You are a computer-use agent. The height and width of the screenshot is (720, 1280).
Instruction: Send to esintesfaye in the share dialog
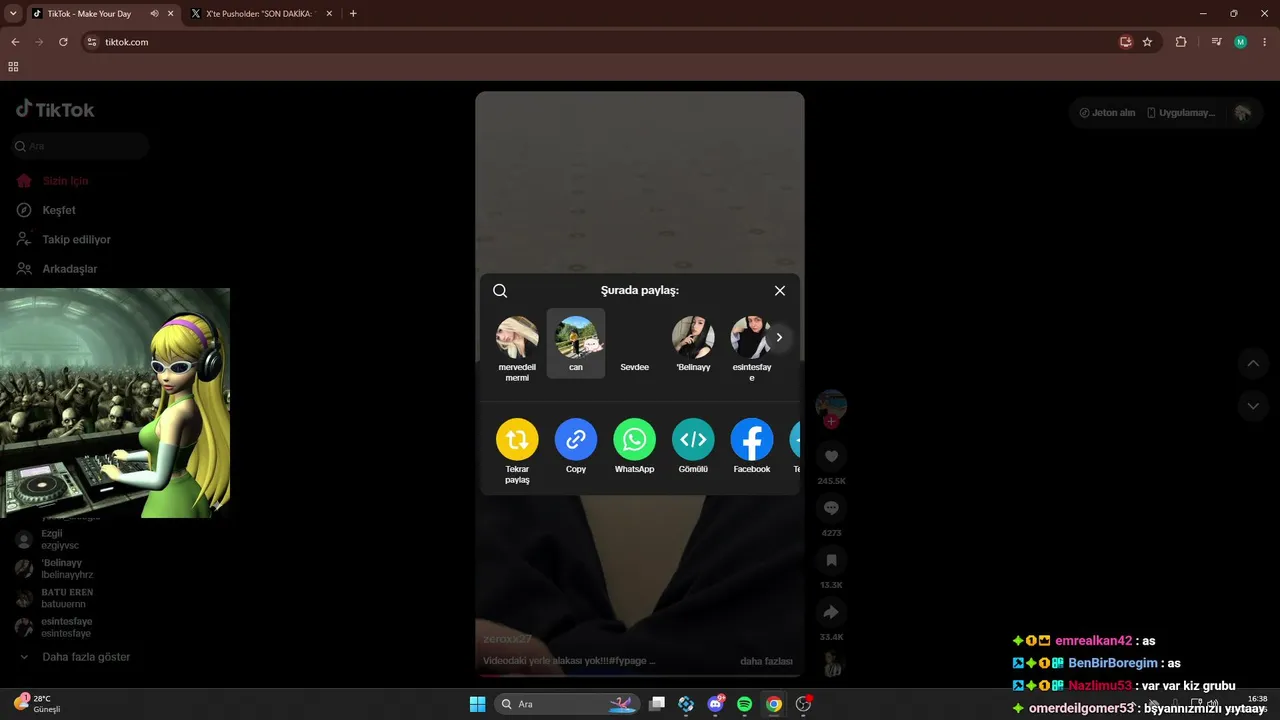pos(752,349)
